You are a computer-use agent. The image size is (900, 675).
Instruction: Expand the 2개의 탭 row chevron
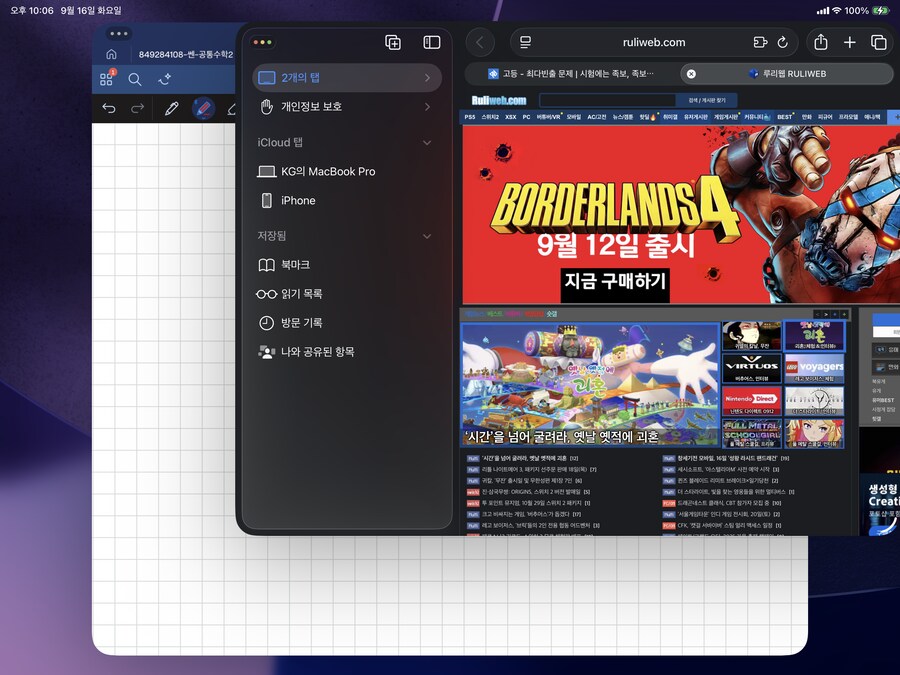click(428, 77)
